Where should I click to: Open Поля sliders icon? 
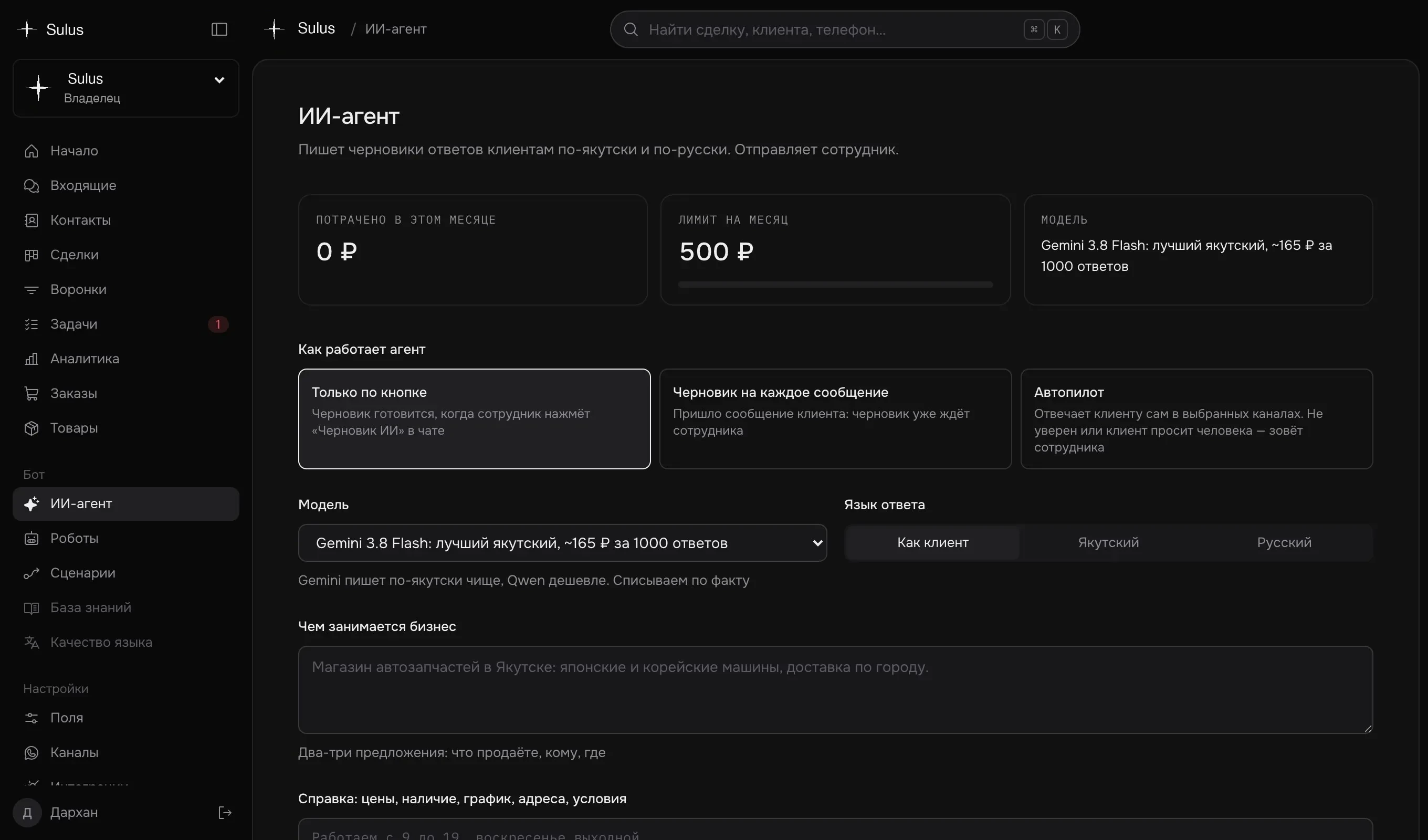31,718
